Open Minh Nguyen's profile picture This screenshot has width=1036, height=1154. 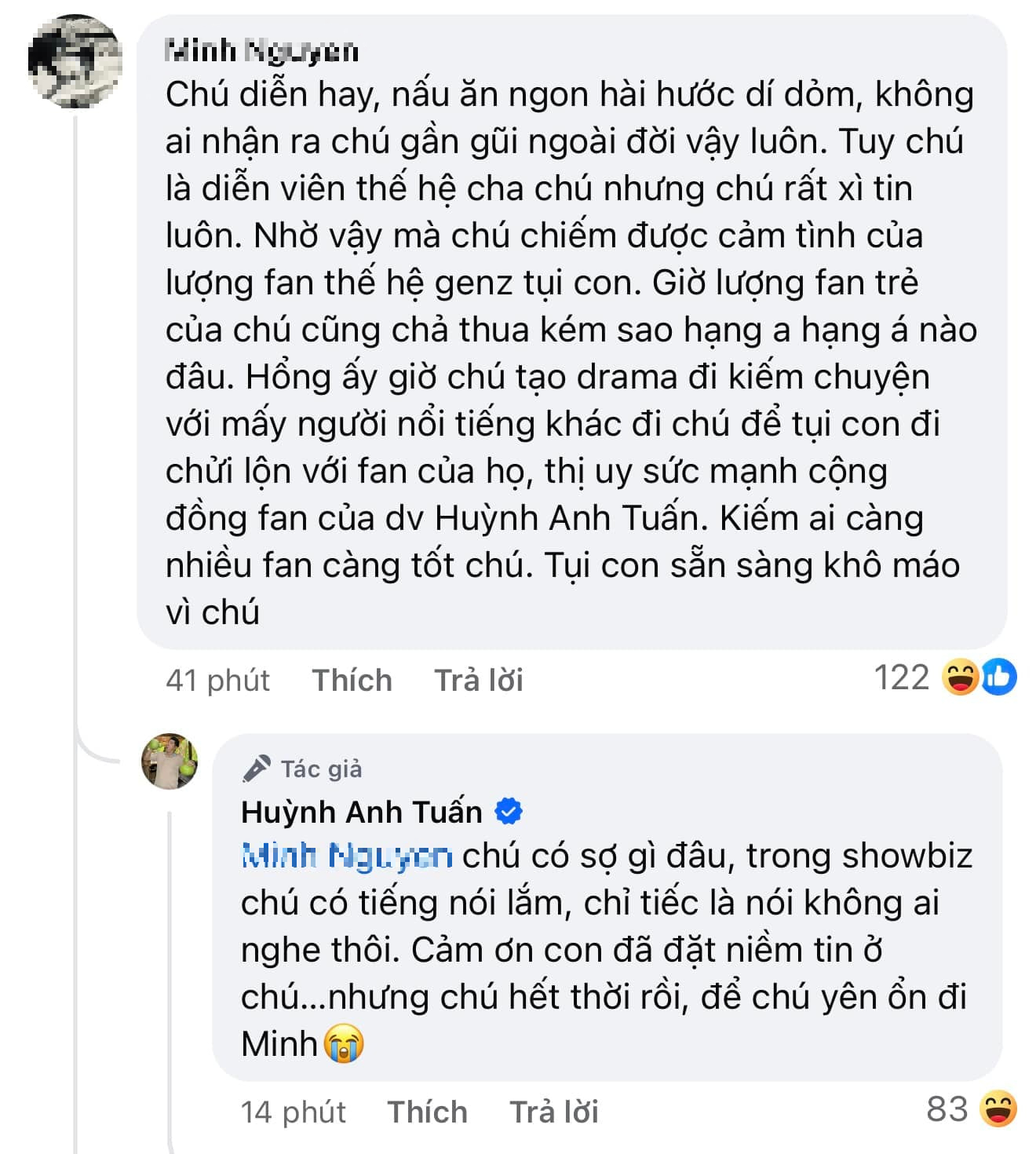75,59
